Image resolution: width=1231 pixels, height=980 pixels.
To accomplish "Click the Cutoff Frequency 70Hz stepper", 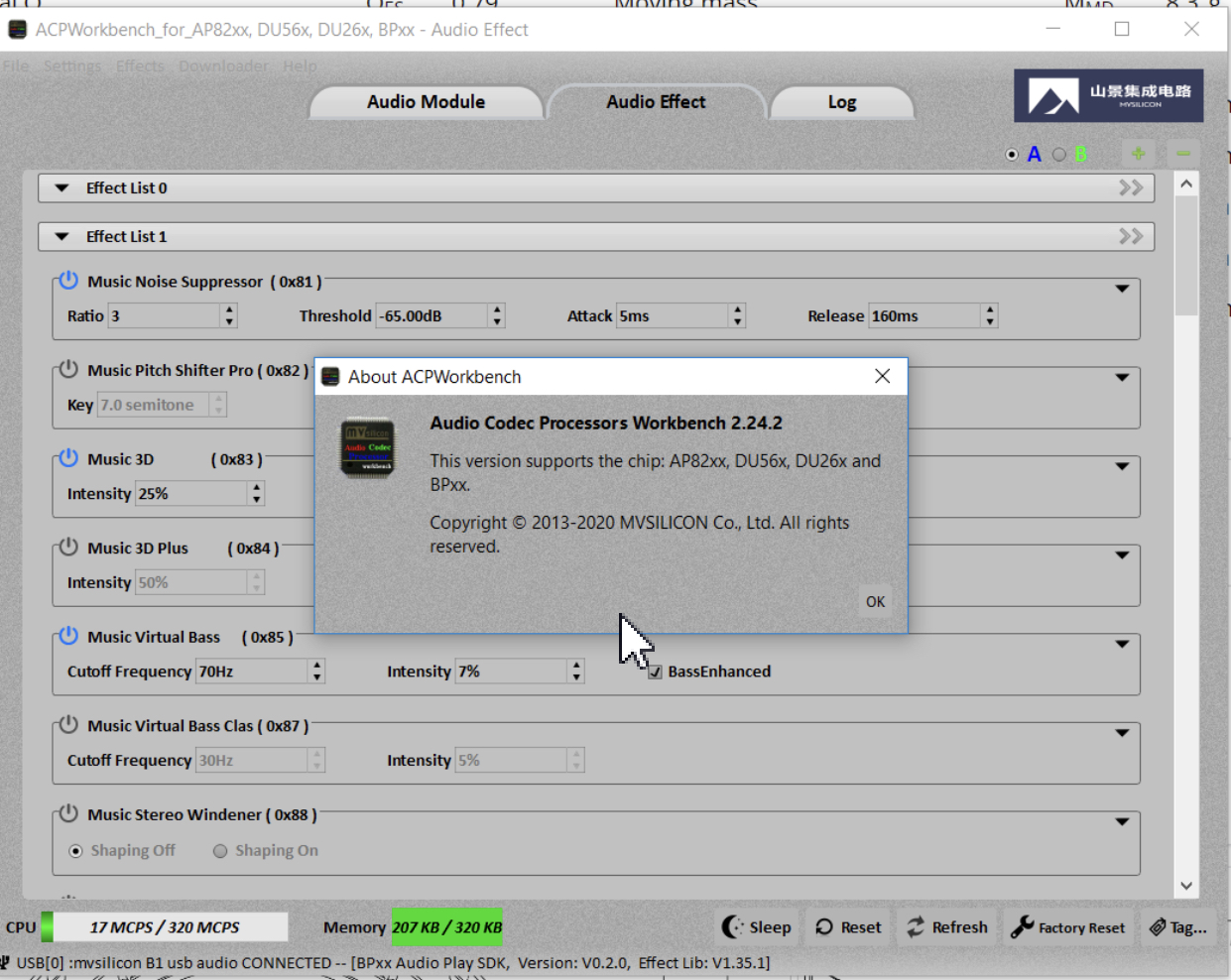I will pos(316,671).
